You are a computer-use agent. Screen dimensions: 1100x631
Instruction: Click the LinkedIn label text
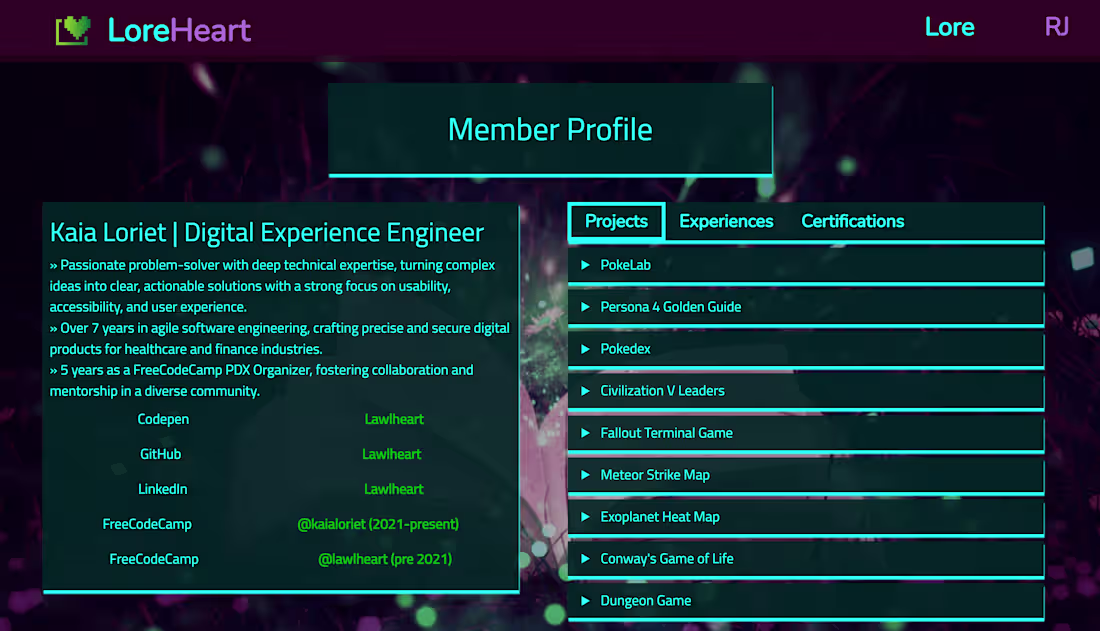pyautogui.click(x=163, y=489)
